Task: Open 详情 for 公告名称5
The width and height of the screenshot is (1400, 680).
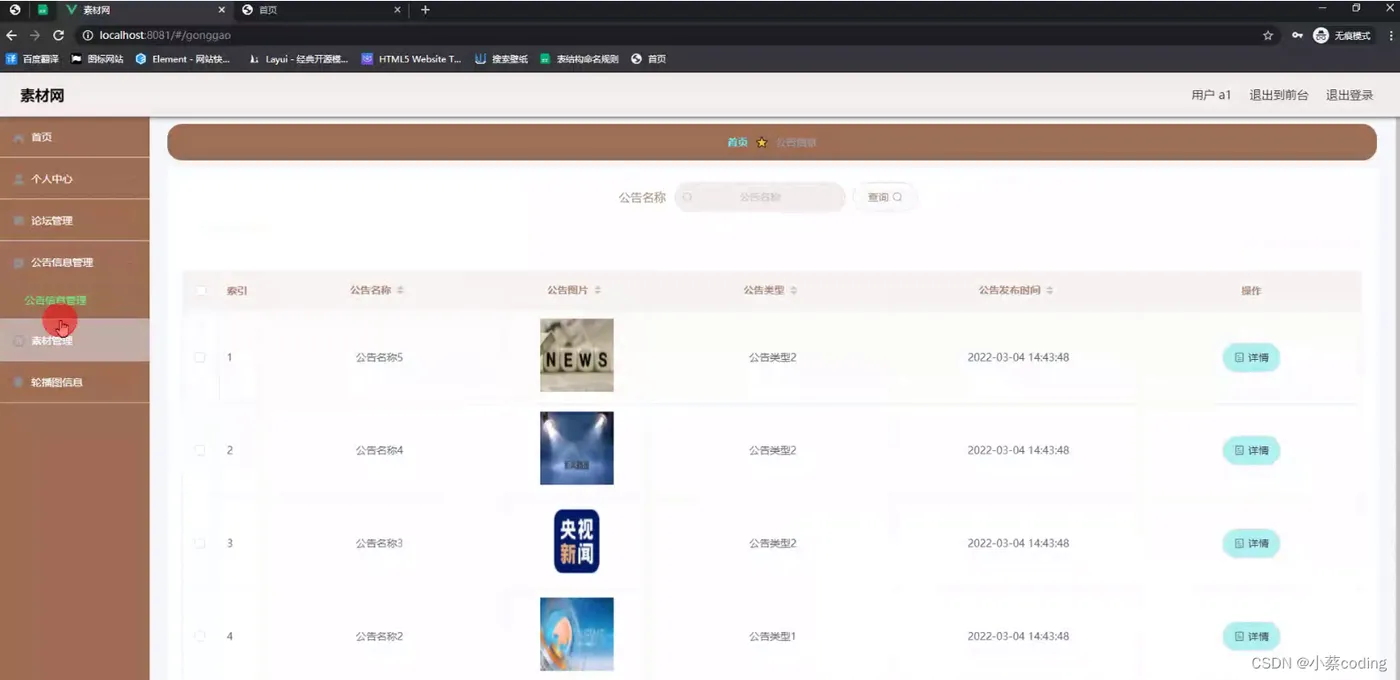Action: click(1251, 357)
